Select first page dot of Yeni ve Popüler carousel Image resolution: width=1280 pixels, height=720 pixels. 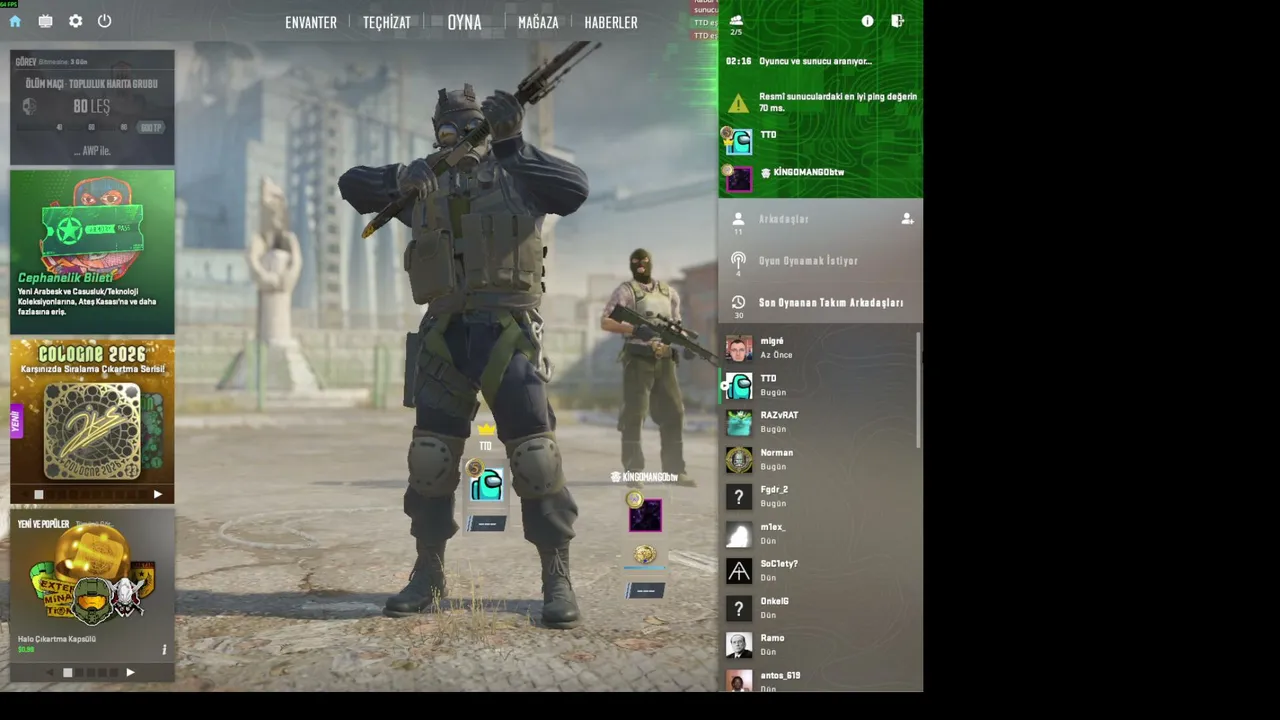coord(67,673)
